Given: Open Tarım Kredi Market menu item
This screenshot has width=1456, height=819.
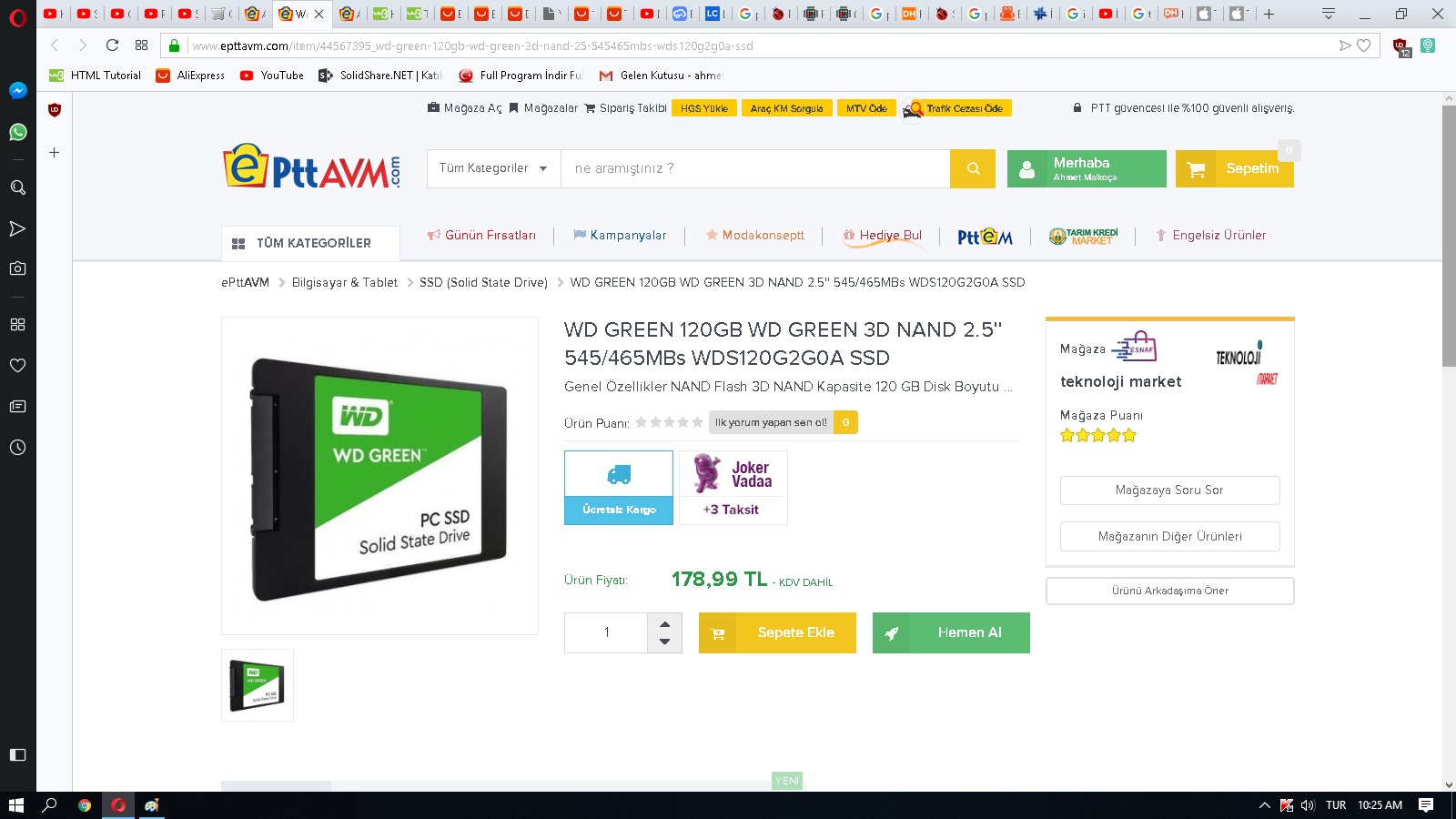Looking at the screenshot, I should coord(1083,236).
